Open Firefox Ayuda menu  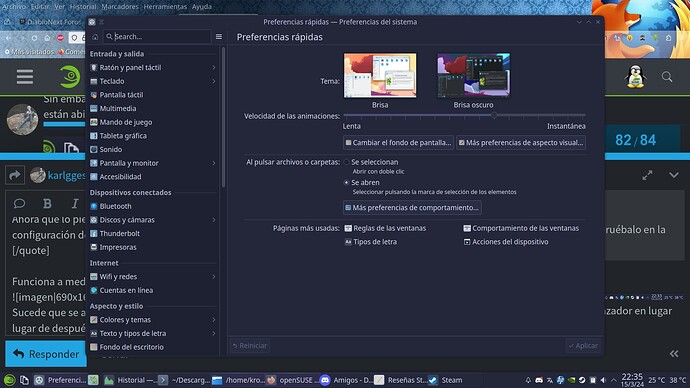click(202, 7)
